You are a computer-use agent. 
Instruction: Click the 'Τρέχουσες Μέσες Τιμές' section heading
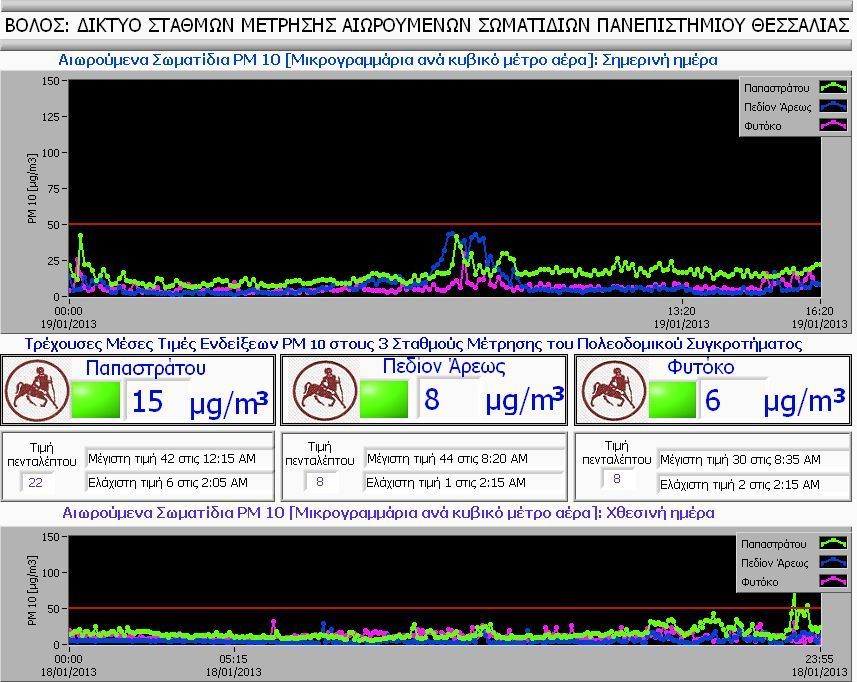point(413,344)
